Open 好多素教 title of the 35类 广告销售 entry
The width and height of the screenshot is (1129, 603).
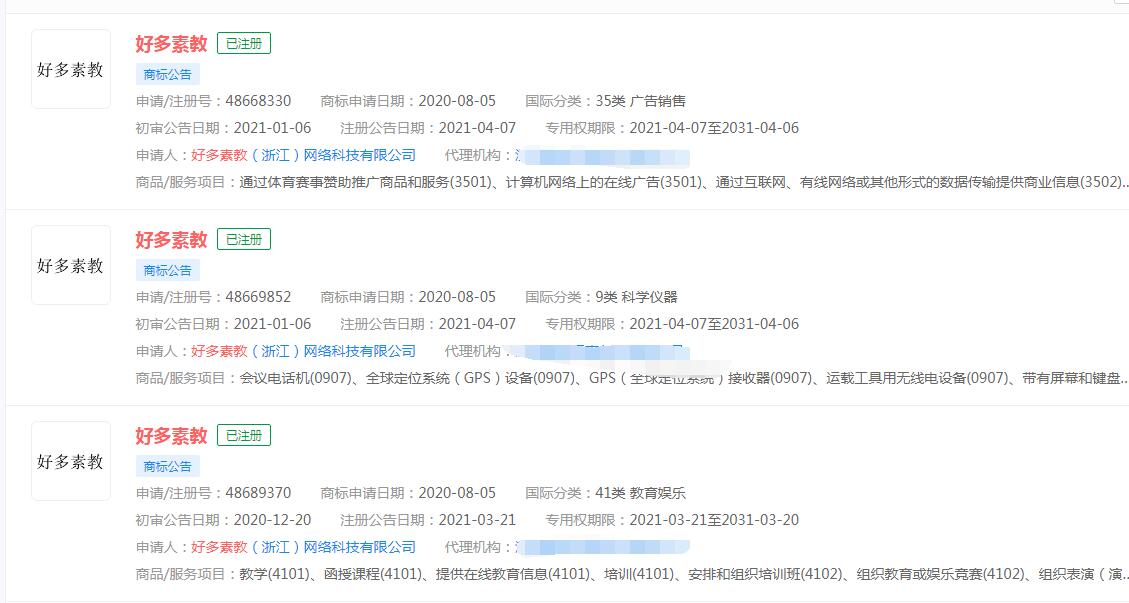(171, 44)
